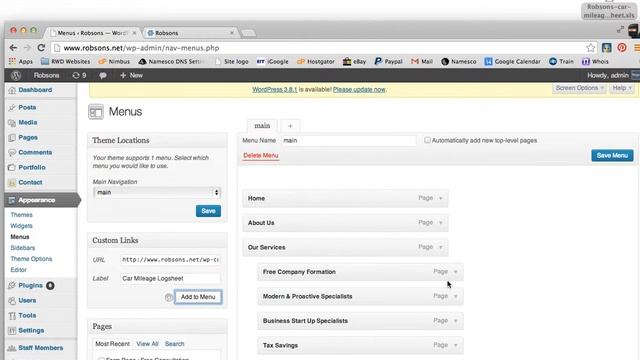Click the Portfolio sidebar icon
The image size is (640, 360).
click(12, 167)
